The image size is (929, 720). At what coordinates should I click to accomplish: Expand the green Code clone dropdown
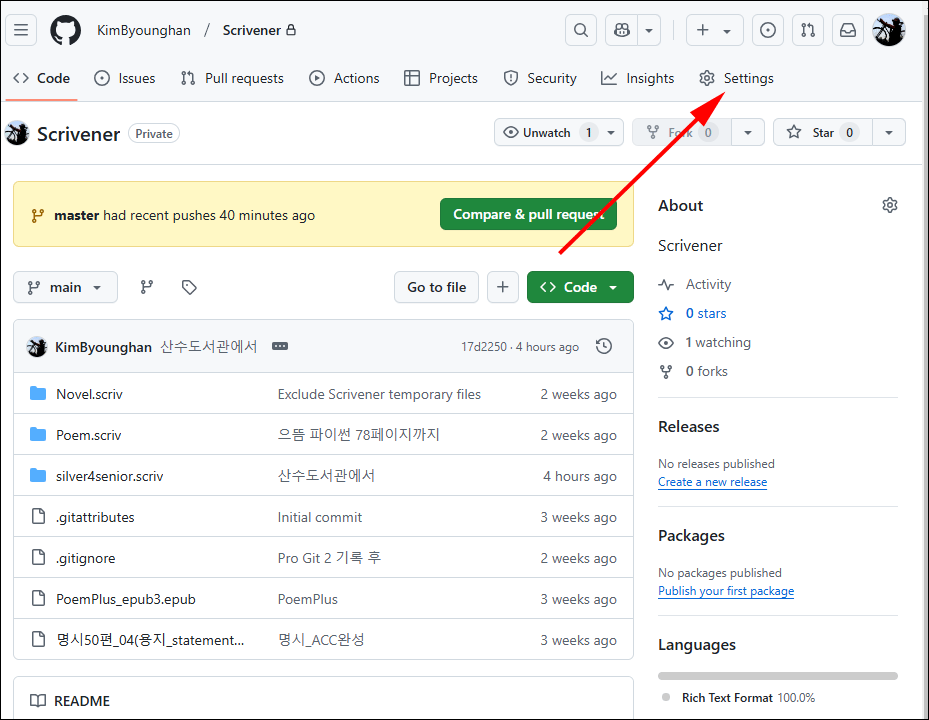tap(580, 287)
